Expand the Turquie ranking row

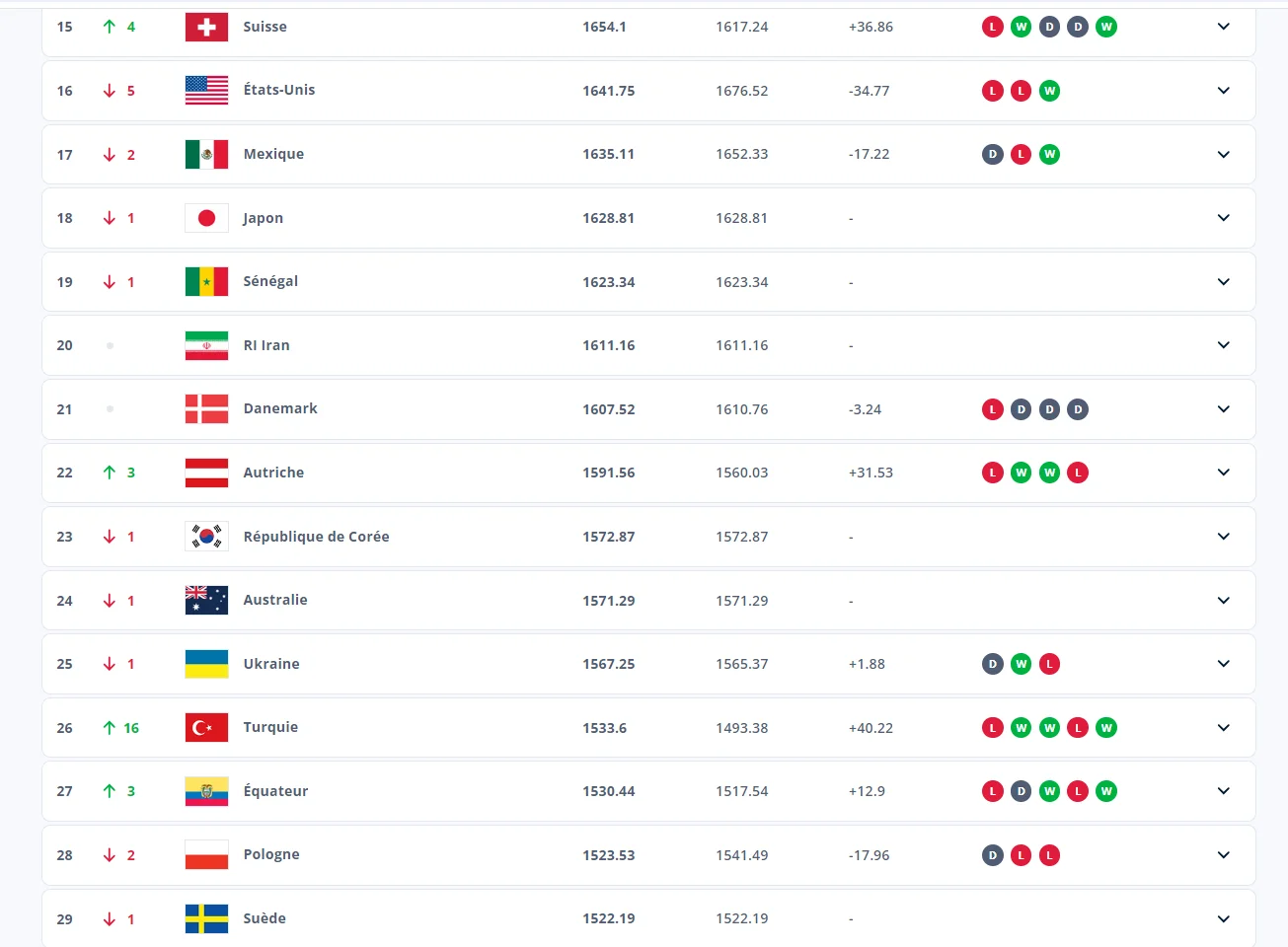pyautogui.click(x=1223, y=728)
